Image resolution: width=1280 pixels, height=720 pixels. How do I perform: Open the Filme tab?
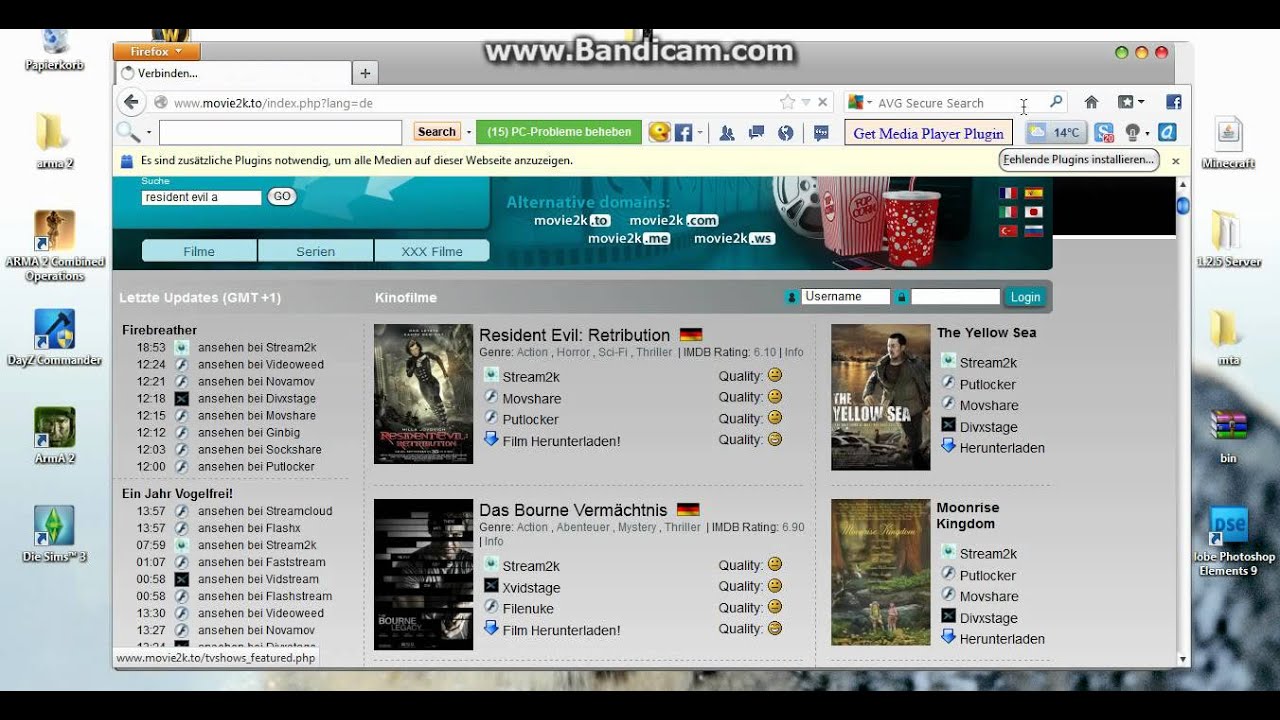click(199, 251)
